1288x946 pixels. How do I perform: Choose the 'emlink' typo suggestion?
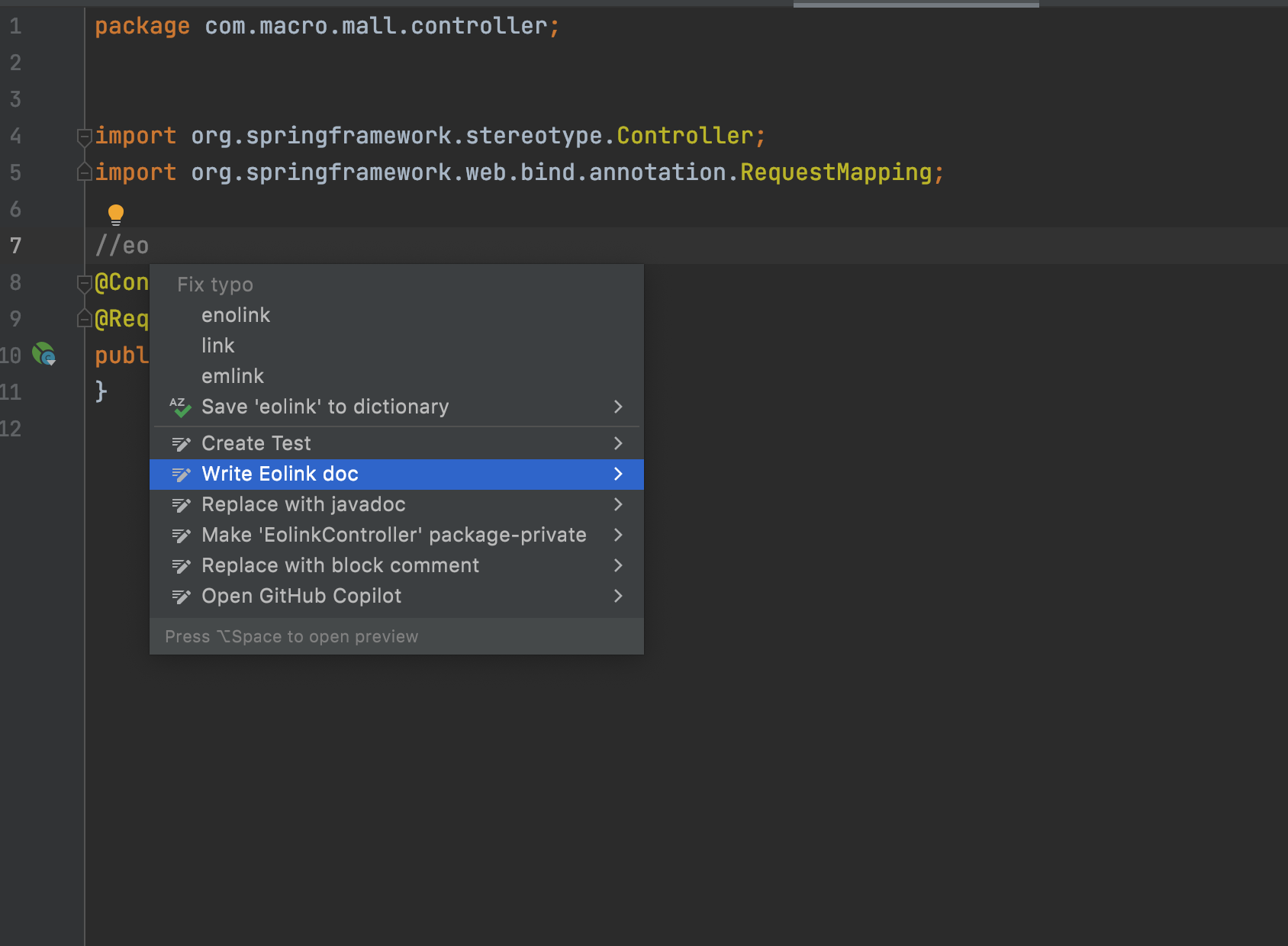[397, 376]
